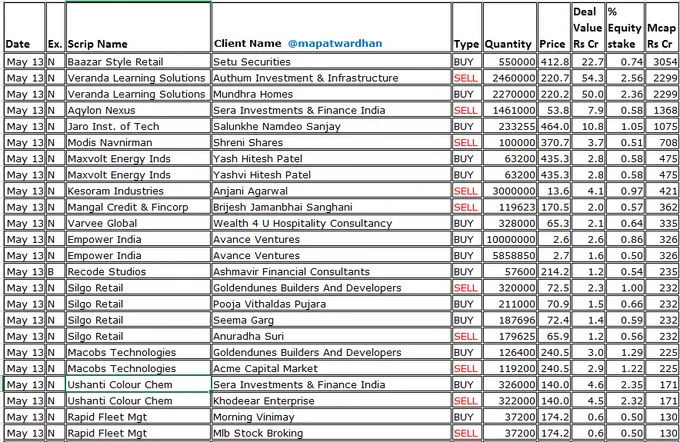This screenshot has height=442, width=680.
Task: Select the Kesoram Industries cell
Action: point(138,191)
